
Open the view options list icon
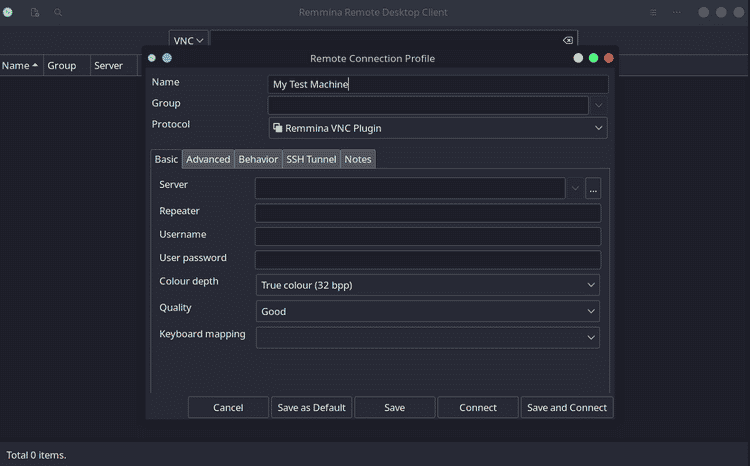click(x=654, y=13)
